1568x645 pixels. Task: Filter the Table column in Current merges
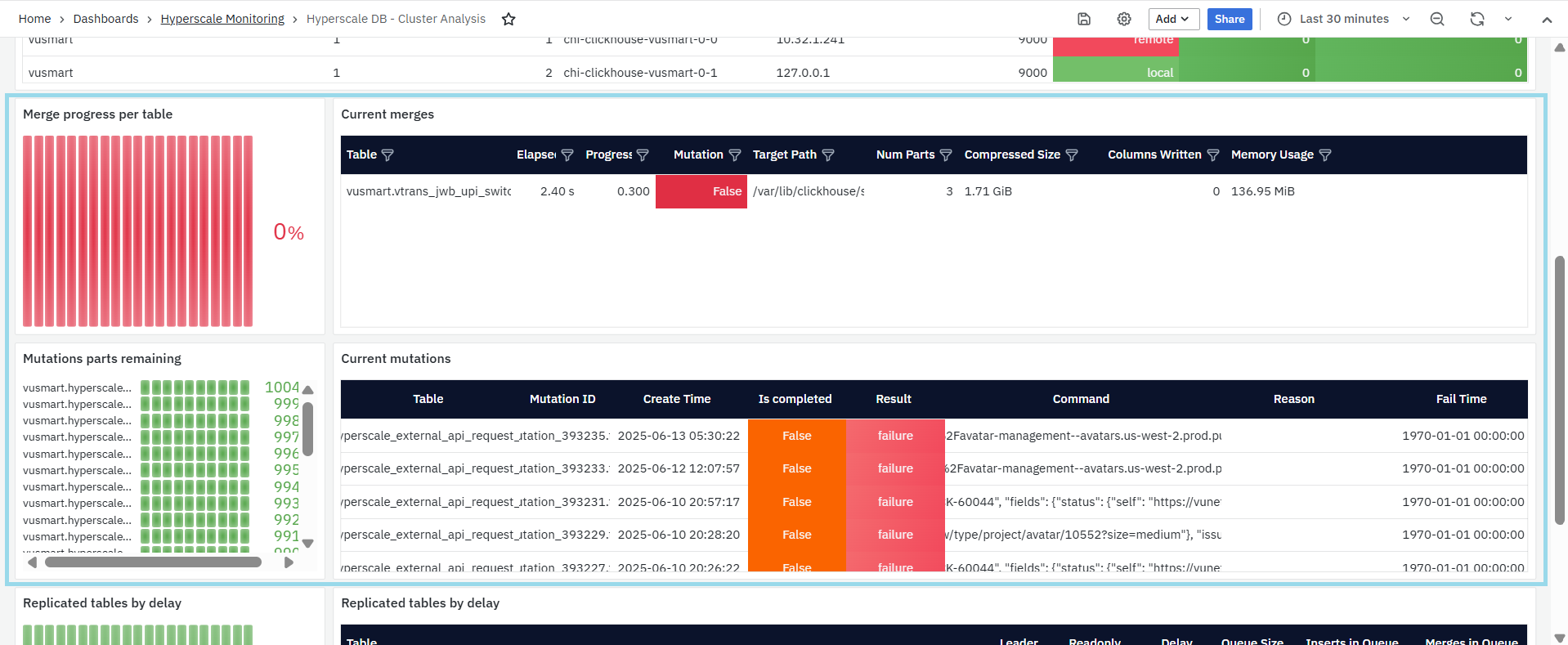tap(388, 155)
